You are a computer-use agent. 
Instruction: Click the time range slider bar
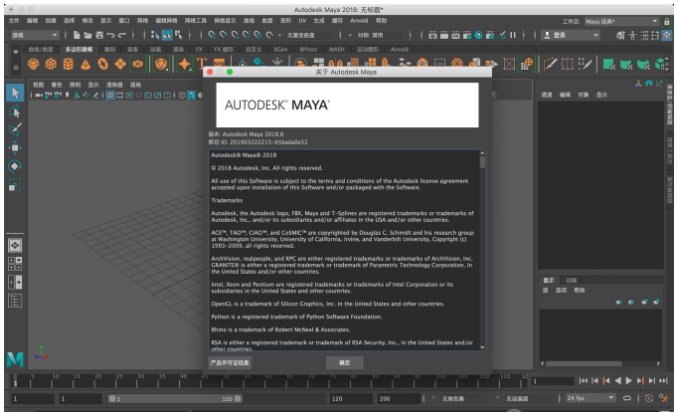[175, 398]
